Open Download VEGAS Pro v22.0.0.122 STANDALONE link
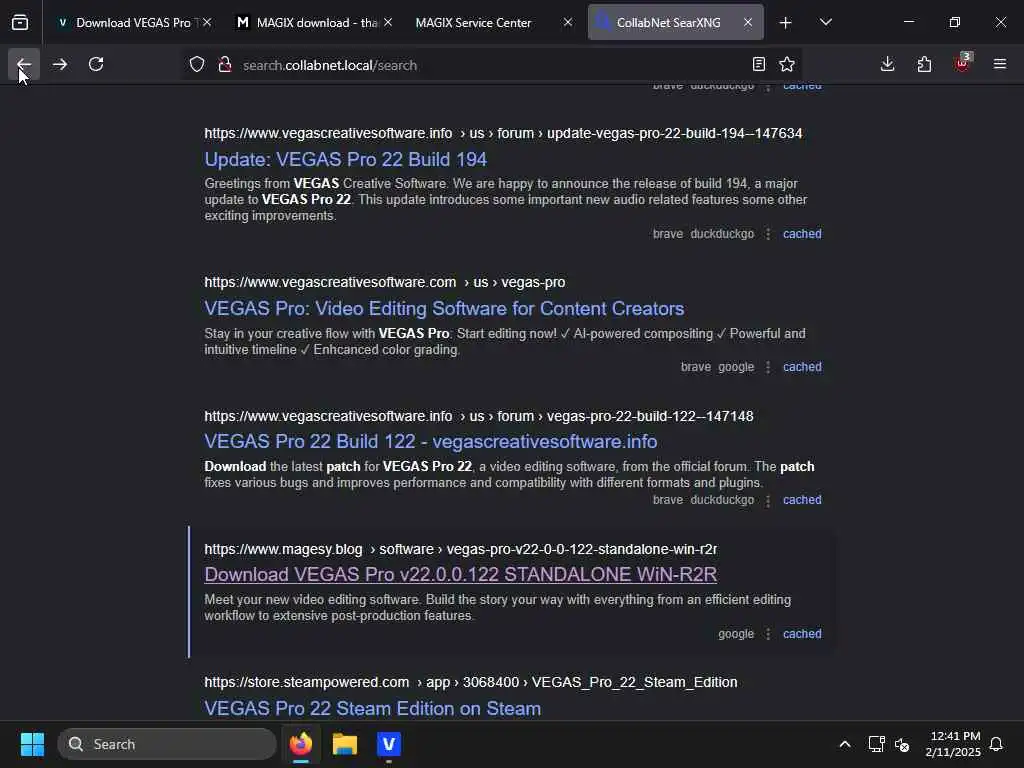The width and height of the screenshot is (1024, 768). (x=460, y=574)
